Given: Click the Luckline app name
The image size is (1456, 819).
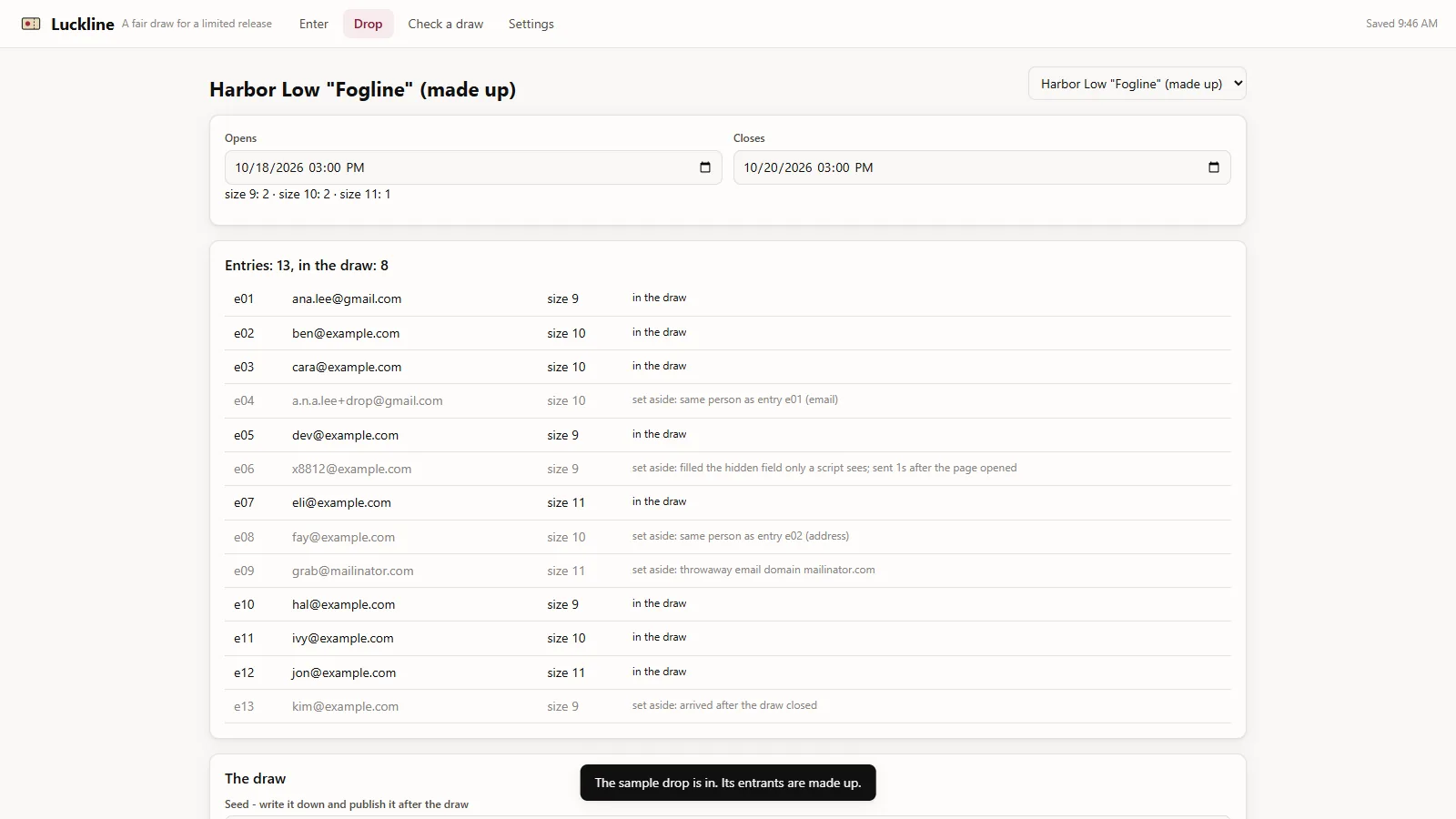Looking at the screenshot, I should coord(83,25).
